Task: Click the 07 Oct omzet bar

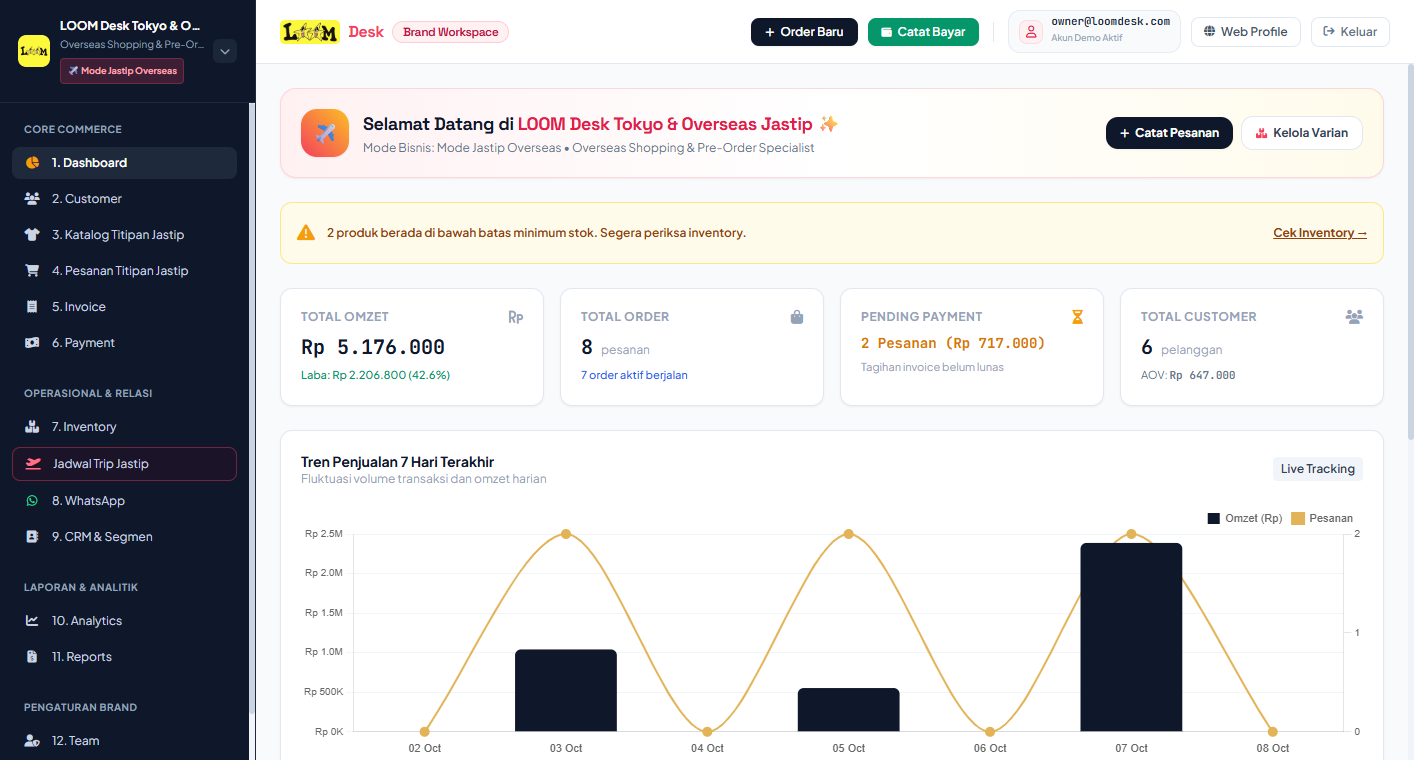Action: click(x=1131, y=637)
